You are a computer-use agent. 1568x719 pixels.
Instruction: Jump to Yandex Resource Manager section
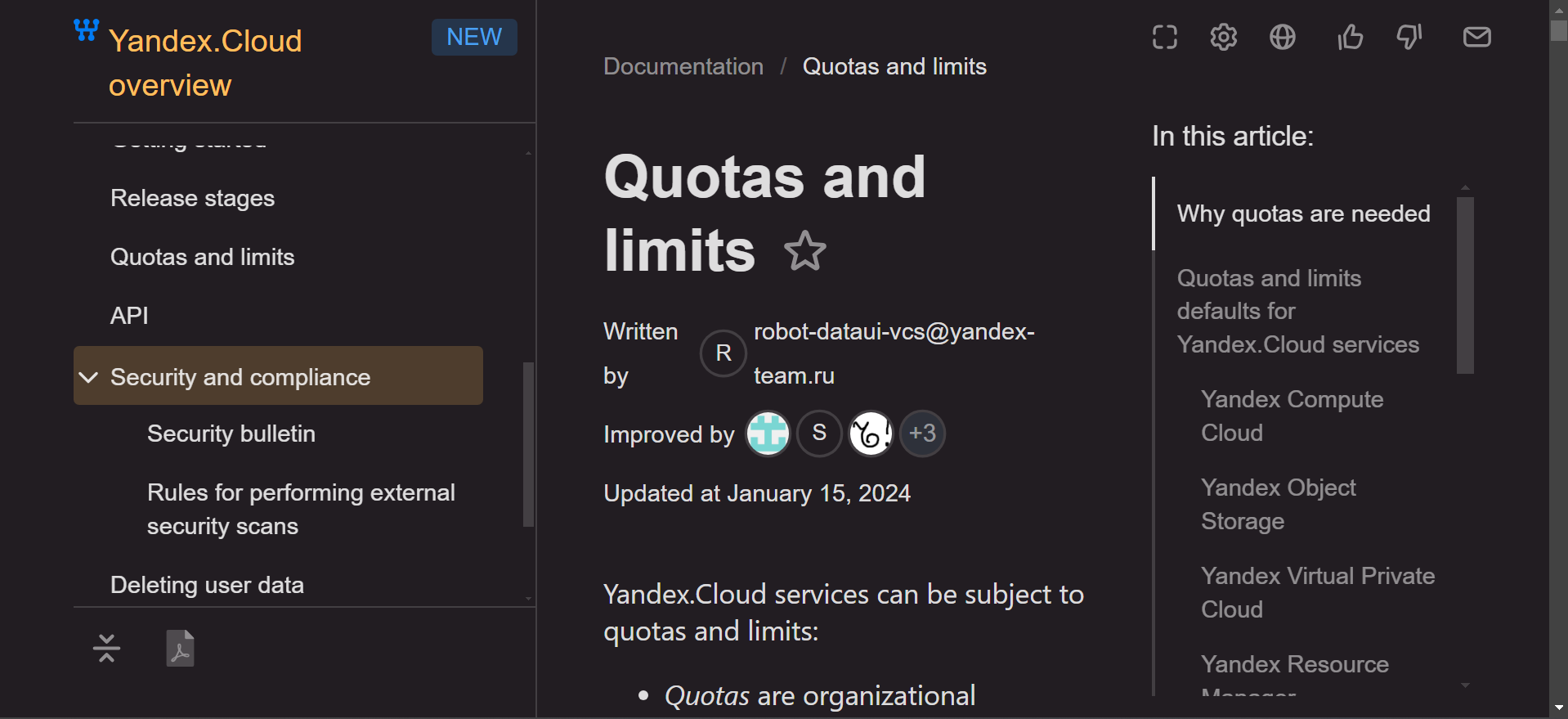[1295, 676]
